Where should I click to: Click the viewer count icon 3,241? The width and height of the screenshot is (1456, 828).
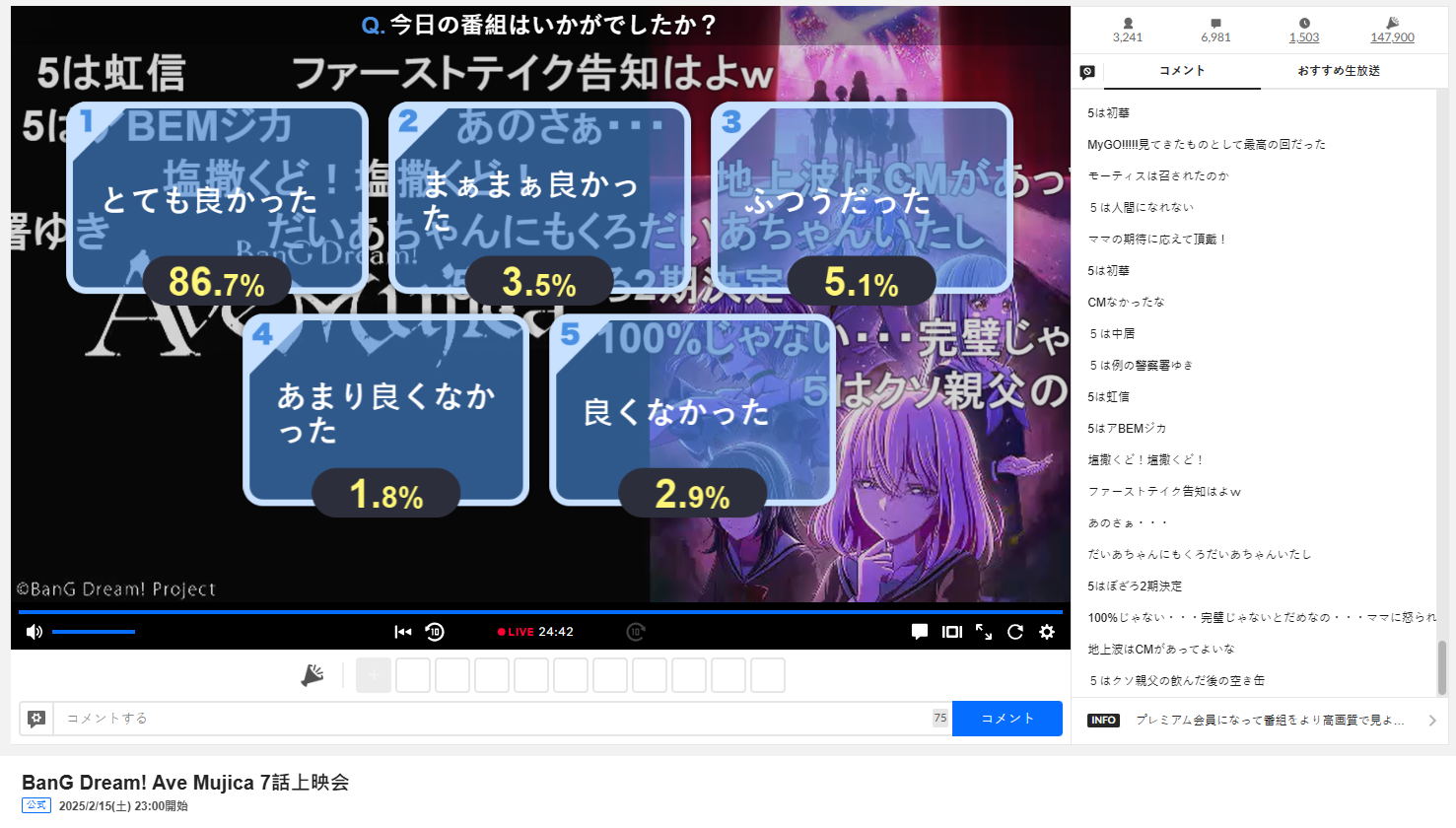1128,23
